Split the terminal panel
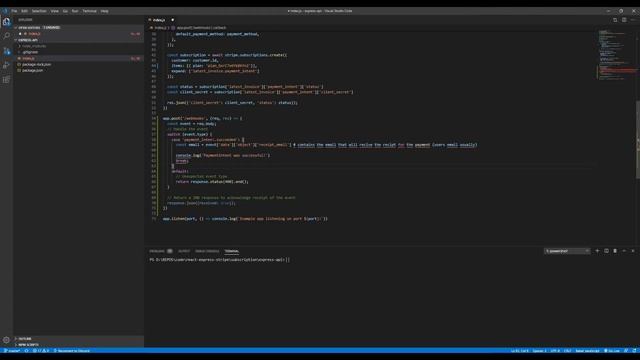This screenshot has height=360, width=640. point(606,251)
